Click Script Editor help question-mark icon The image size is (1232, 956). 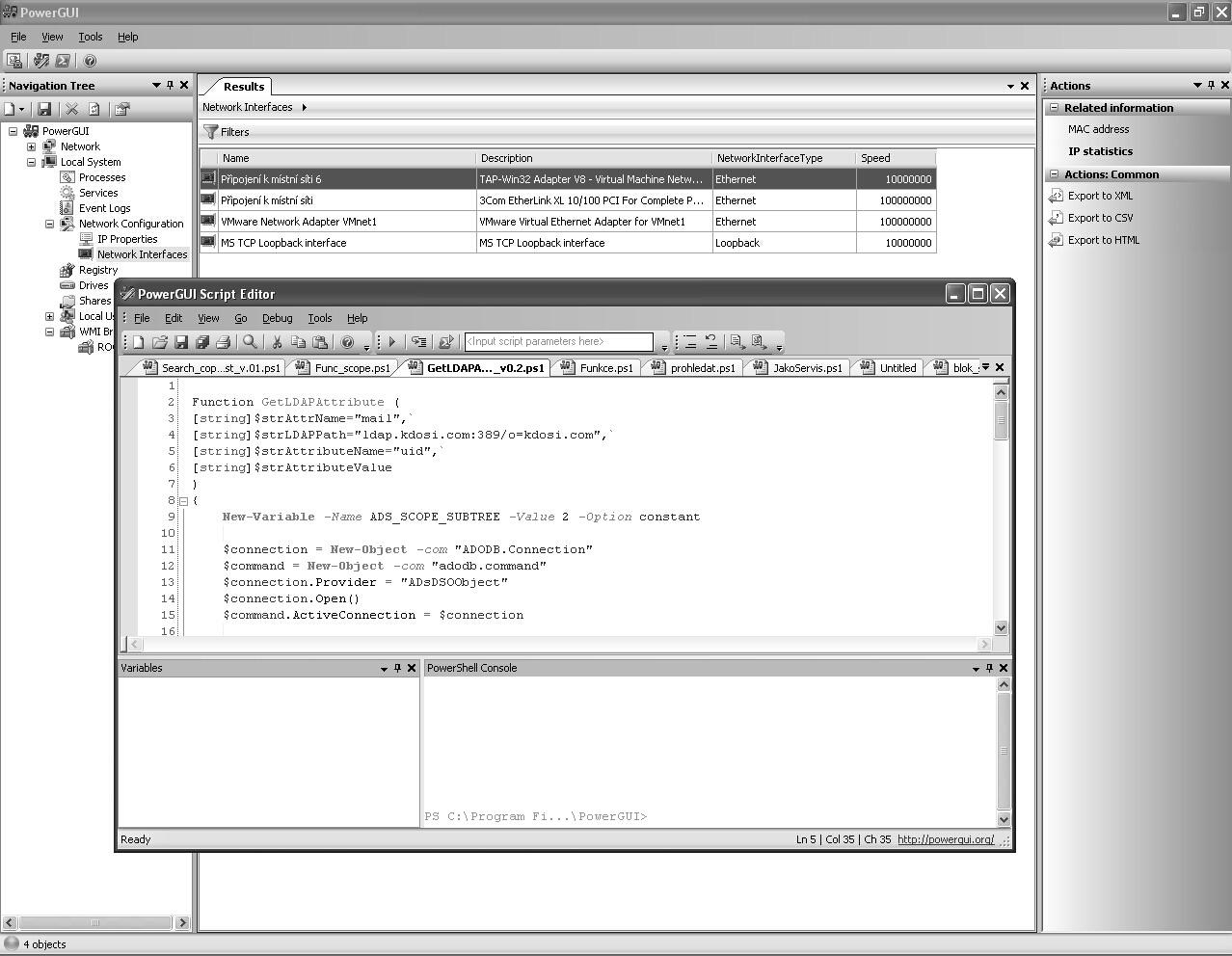(x=347, y=341)
